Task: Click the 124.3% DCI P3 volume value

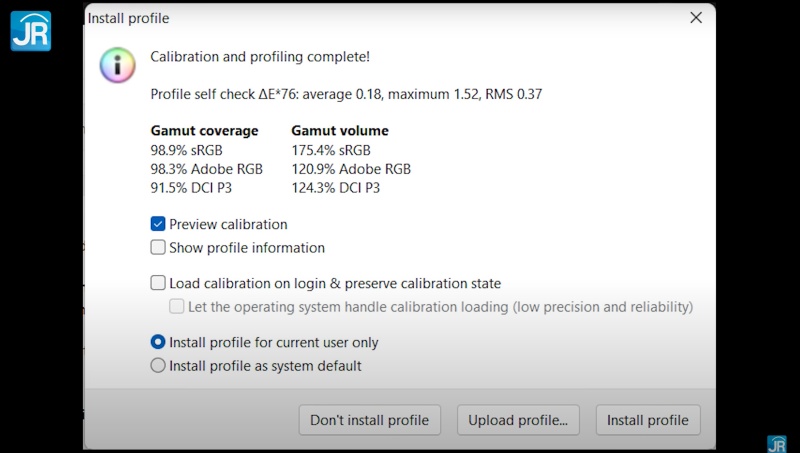Action: (x=335, y=187)
